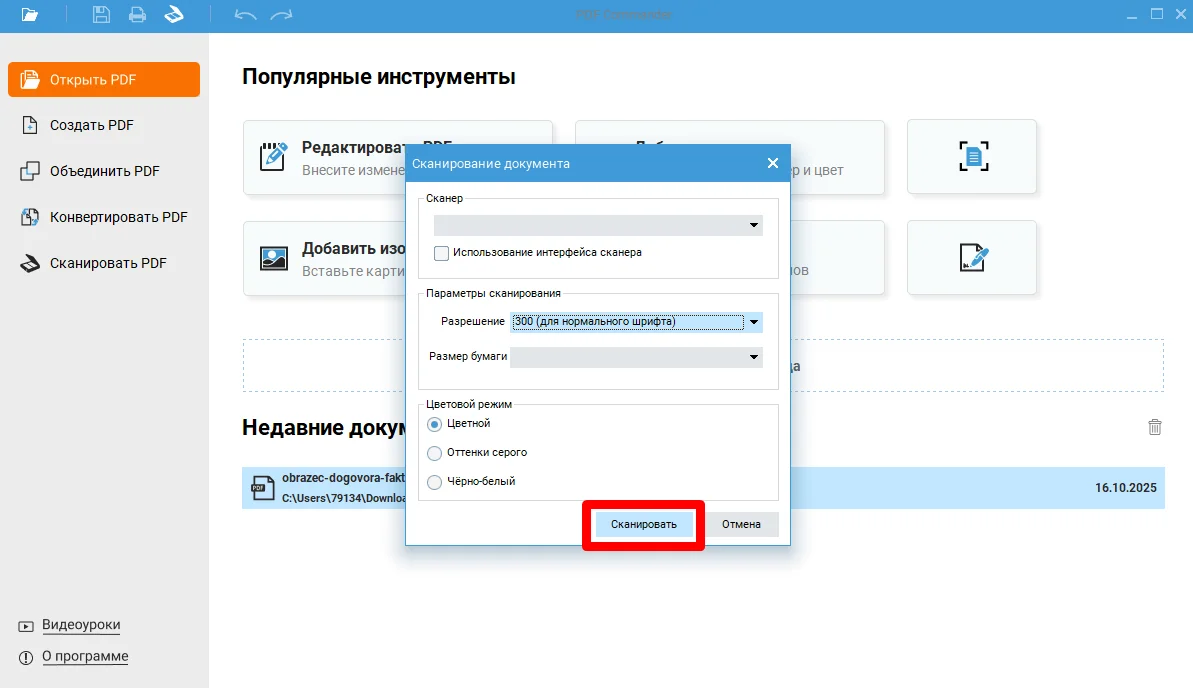Open the "Видеоуроки" link

[81, 625]
